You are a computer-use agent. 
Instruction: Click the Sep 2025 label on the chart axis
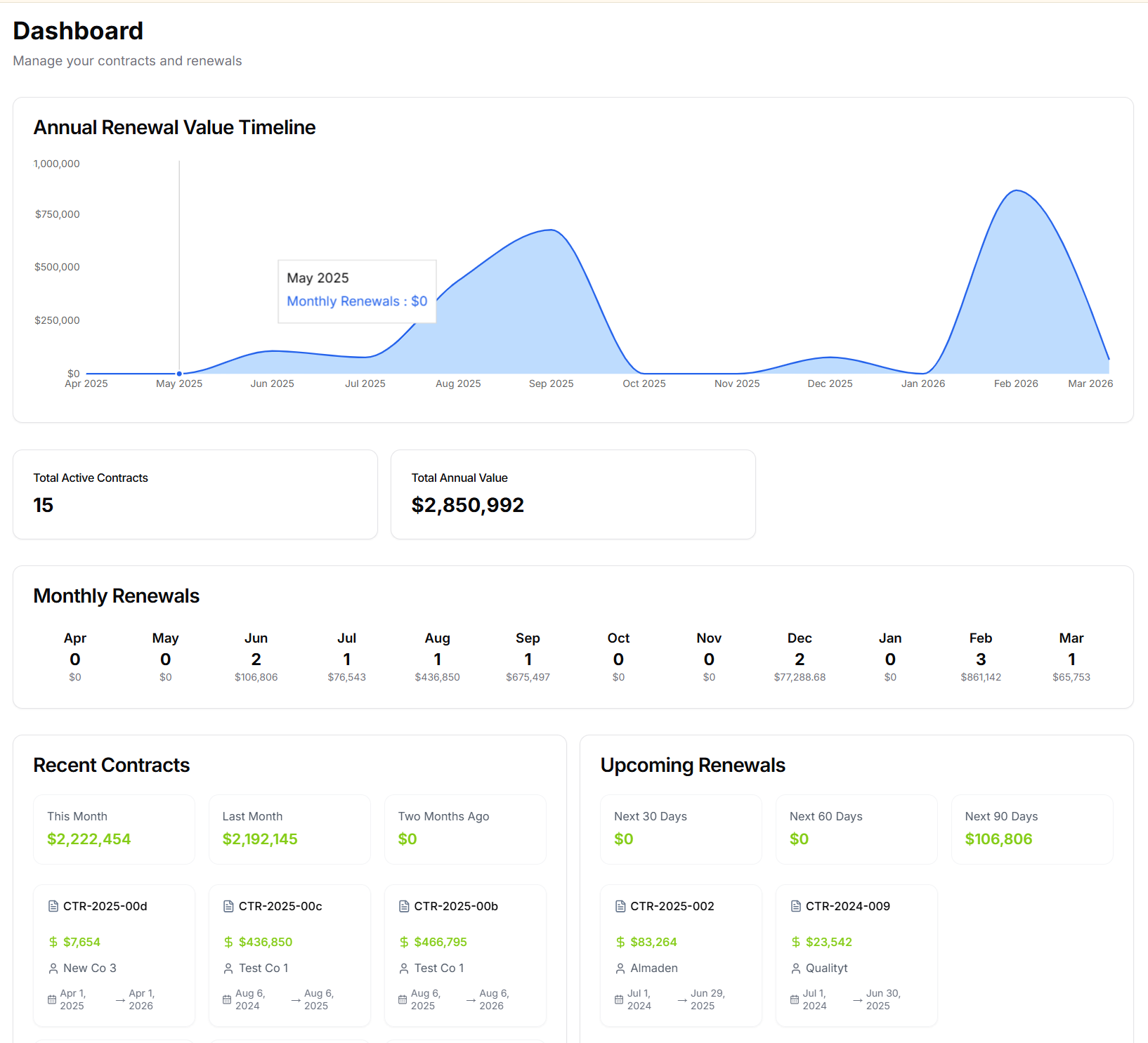[551, 383]
